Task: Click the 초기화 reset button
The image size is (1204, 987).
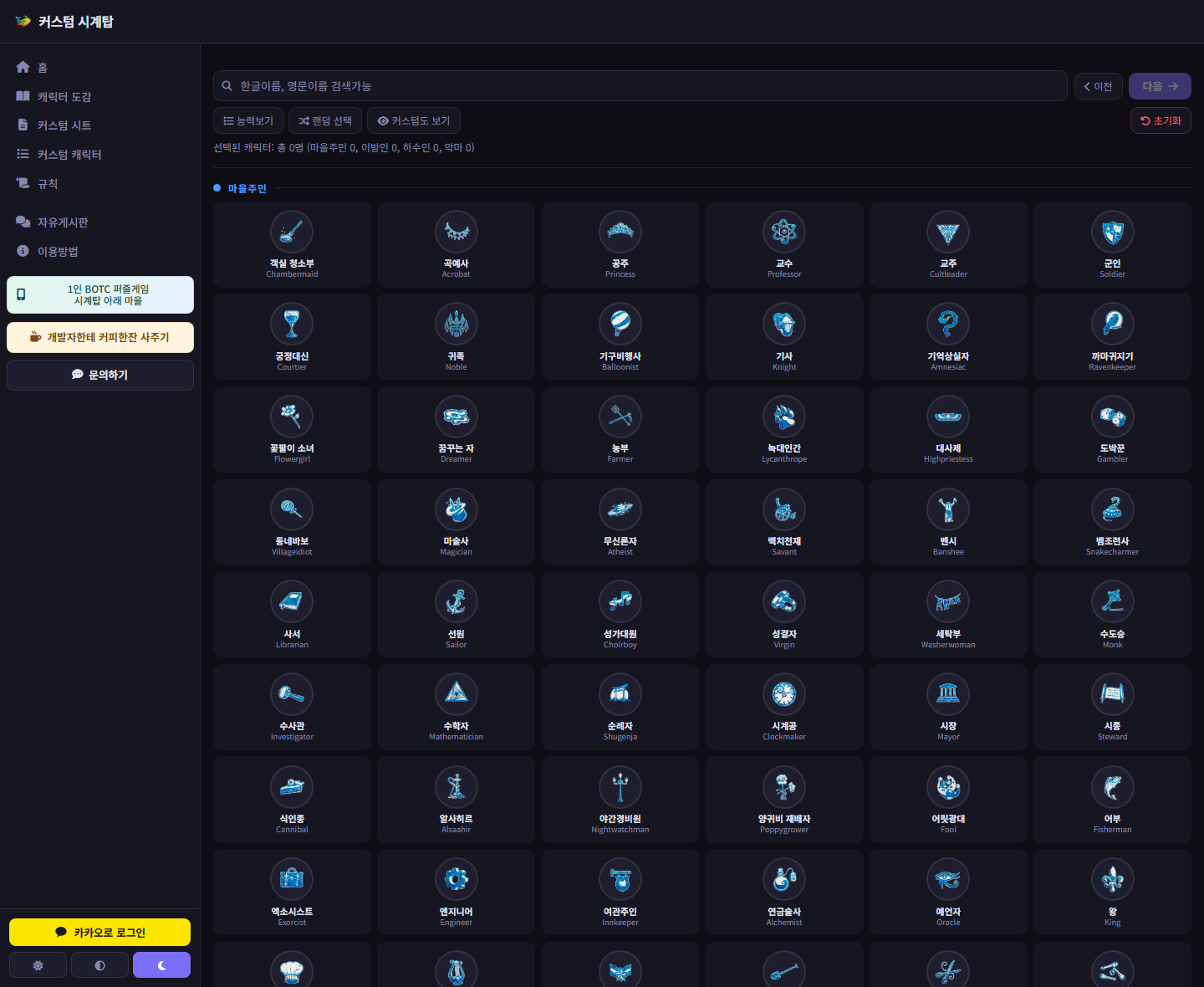Action: pyautogui.click(x=1161, y=120)
